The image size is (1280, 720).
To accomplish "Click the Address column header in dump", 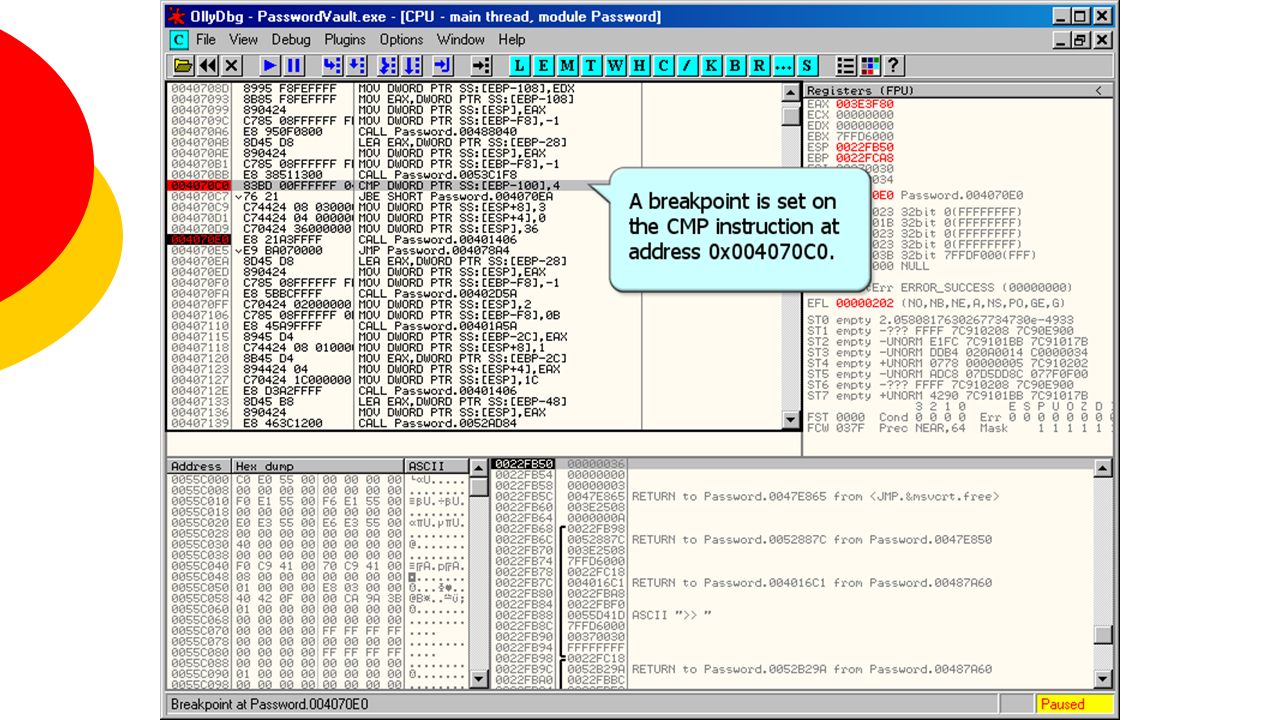I will click(198, 466).
